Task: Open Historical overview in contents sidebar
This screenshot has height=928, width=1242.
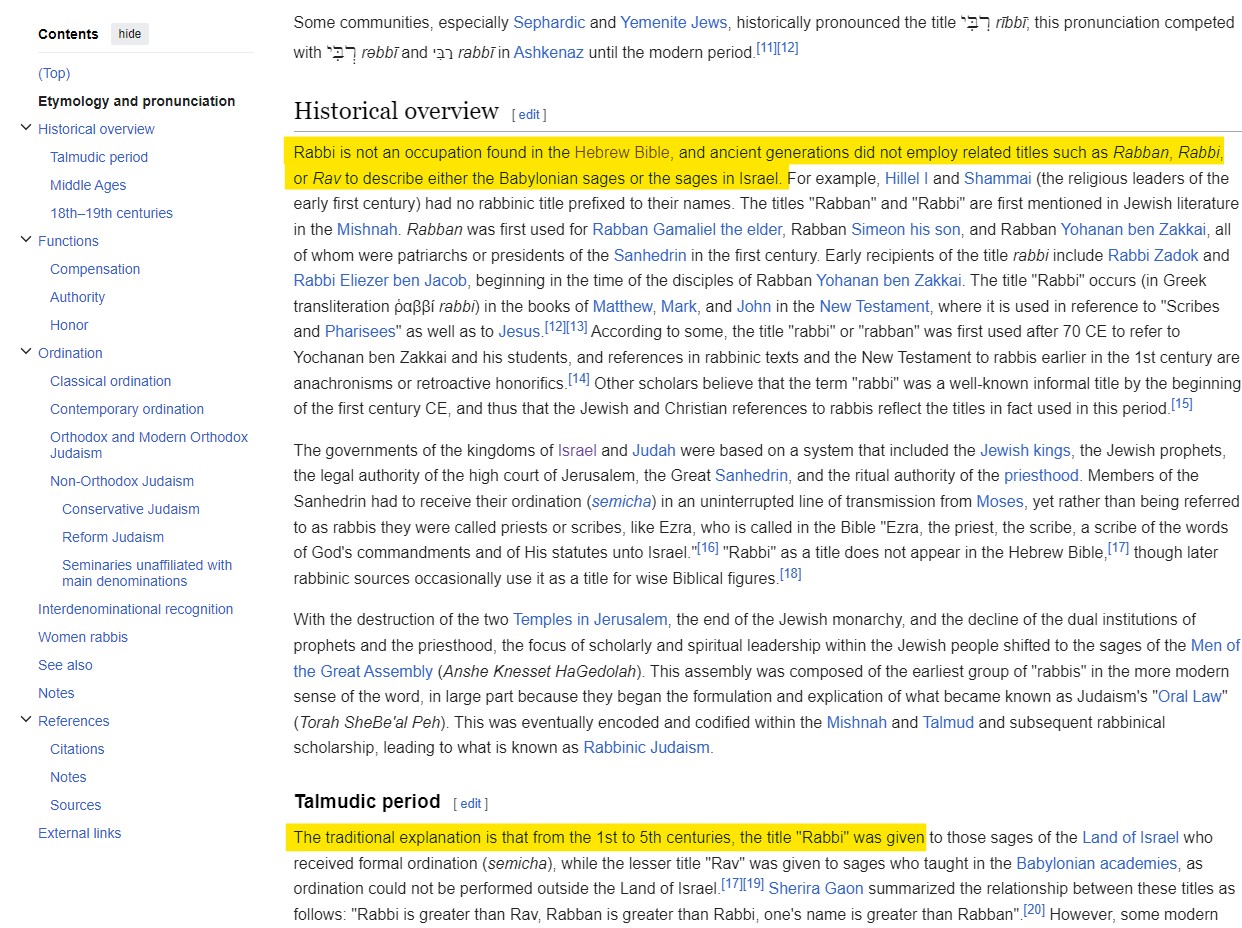Action: coord(96,129)
